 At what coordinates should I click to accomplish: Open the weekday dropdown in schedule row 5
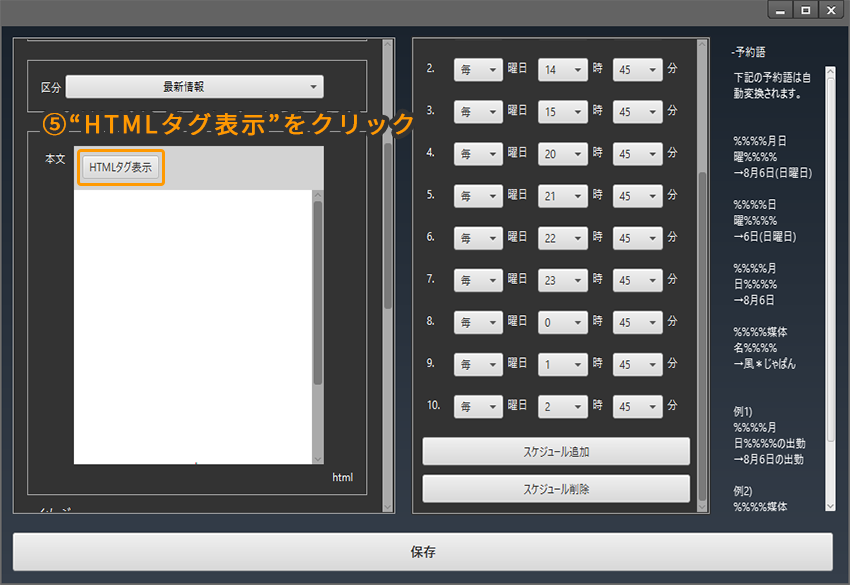[478, 196]
